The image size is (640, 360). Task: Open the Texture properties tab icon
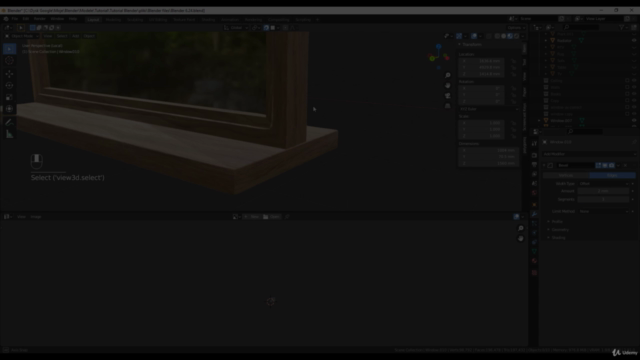tap(534, 273)
